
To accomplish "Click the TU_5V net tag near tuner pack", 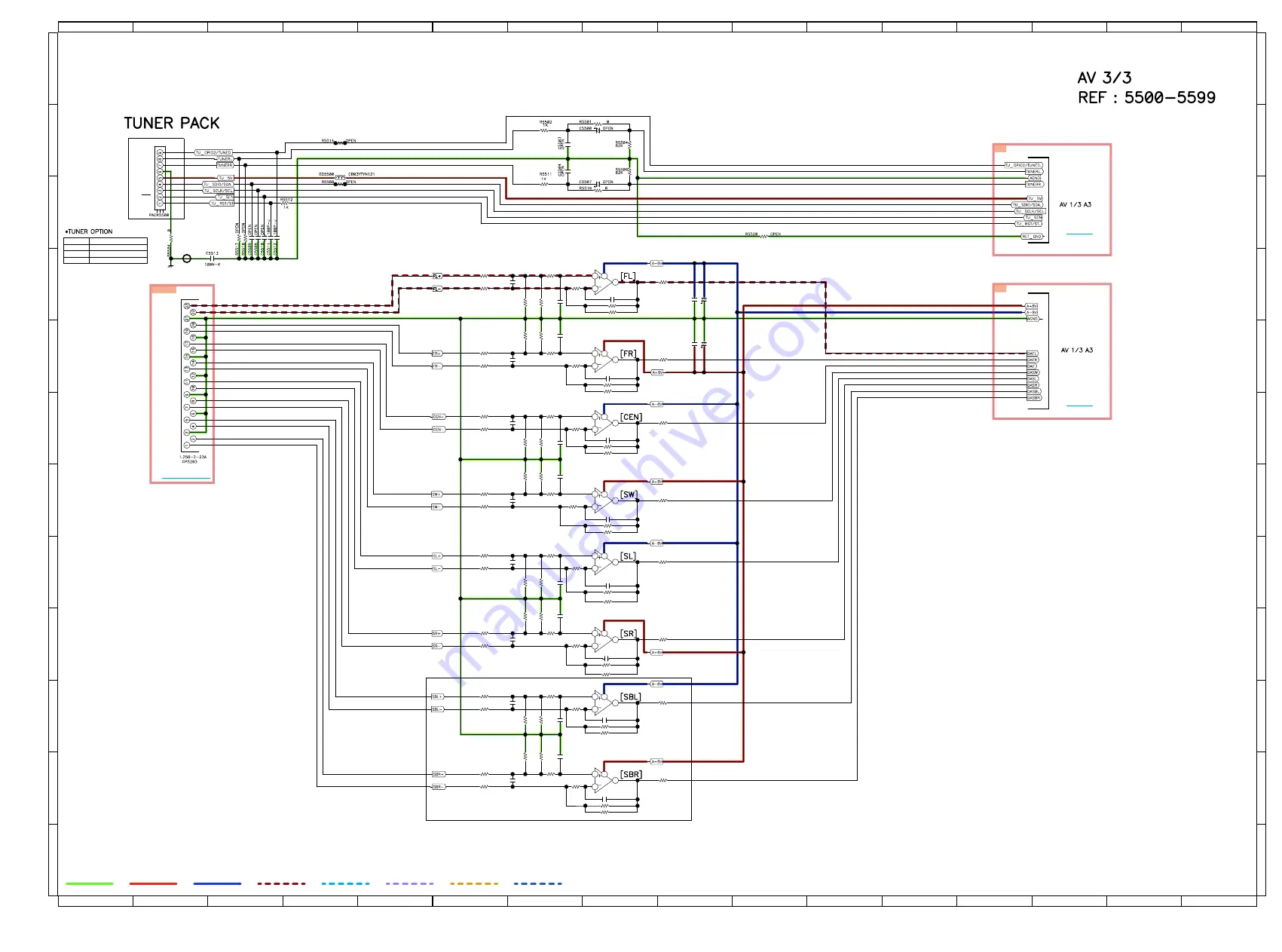I will click(x=225, y=178).
